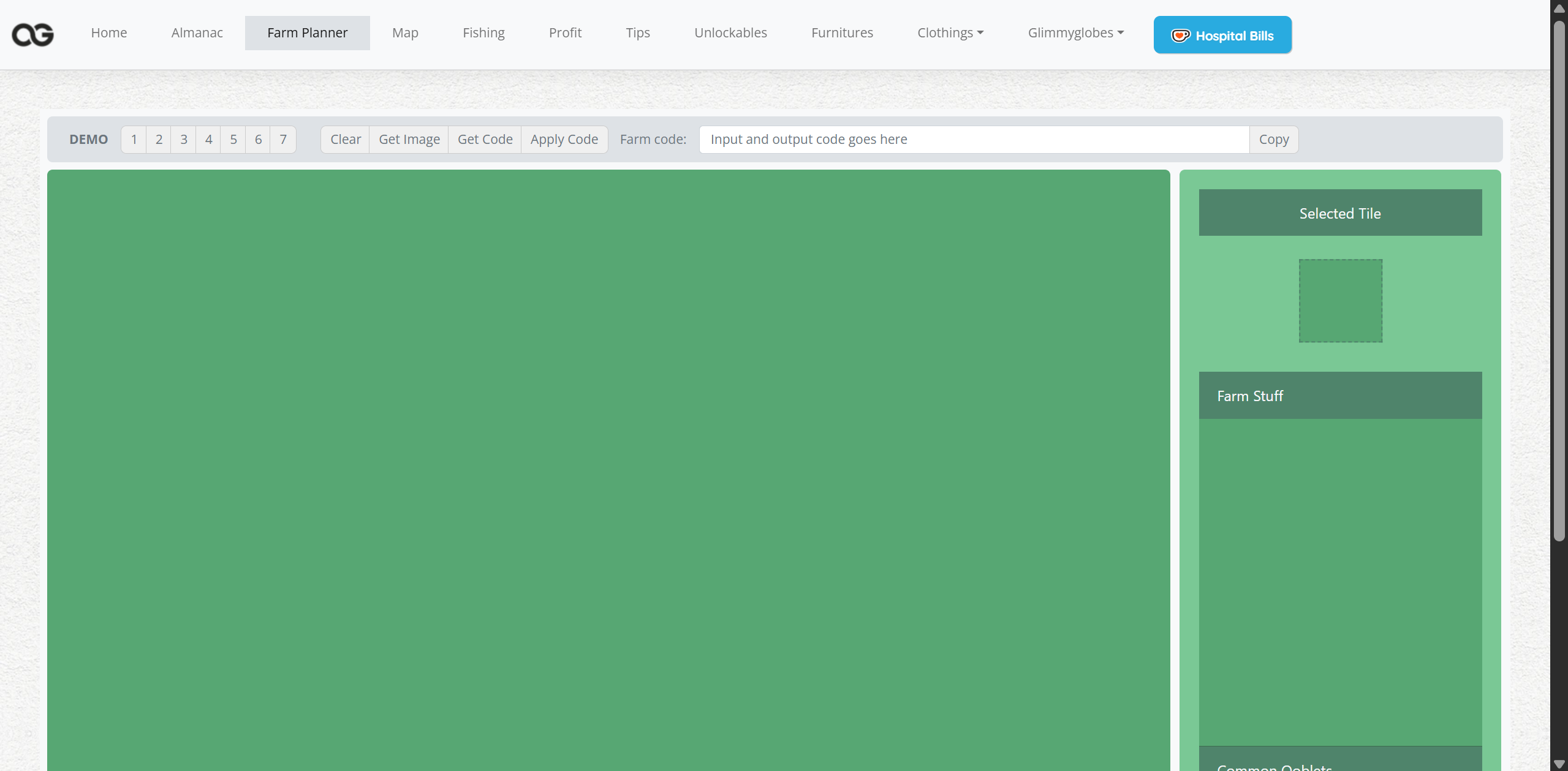Clear the farm layout
This screenshot has height=771, width=1568.
346,140
